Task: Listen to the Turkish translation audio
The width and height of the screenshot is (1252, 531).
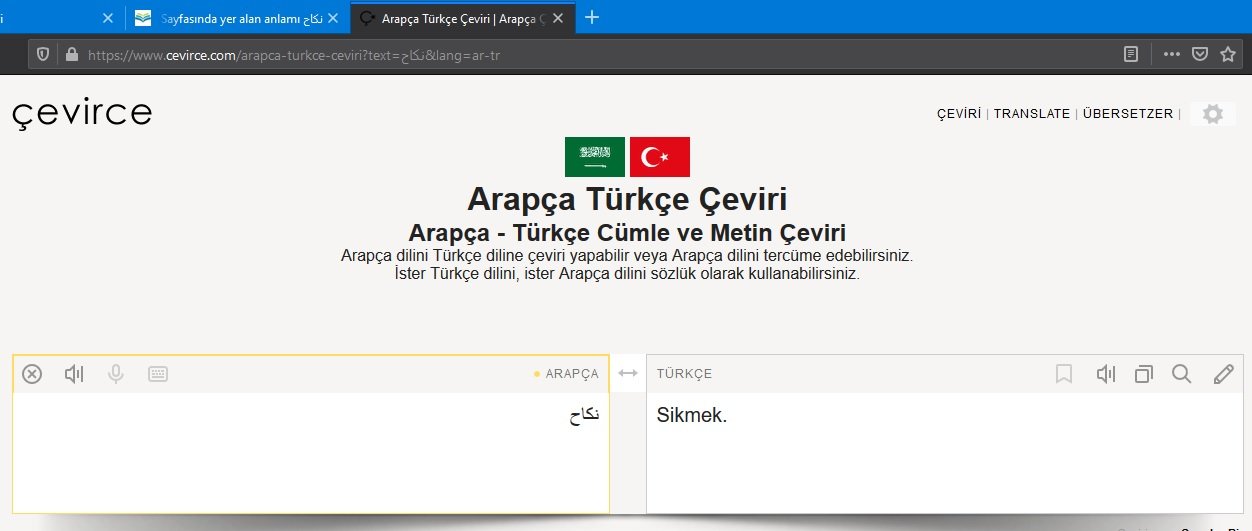Action: (x=1105, y=374)
